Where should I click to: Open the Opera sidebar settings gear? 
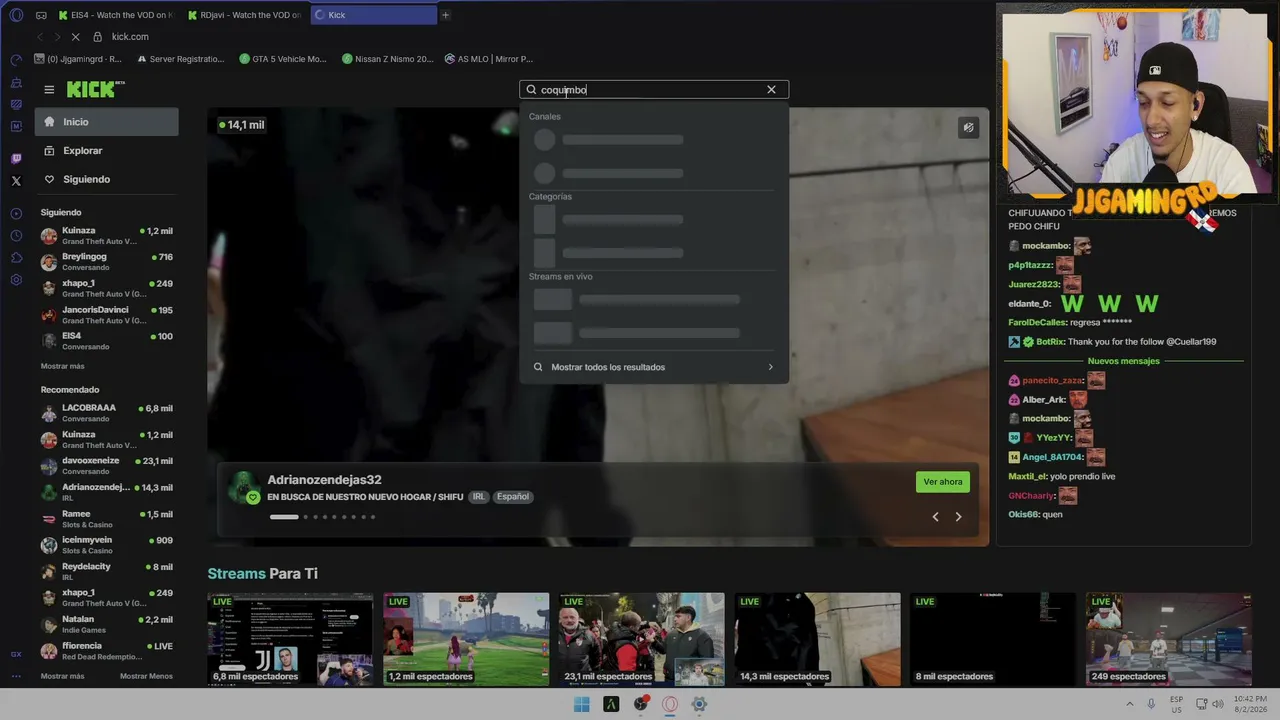[x=16, y=280]
